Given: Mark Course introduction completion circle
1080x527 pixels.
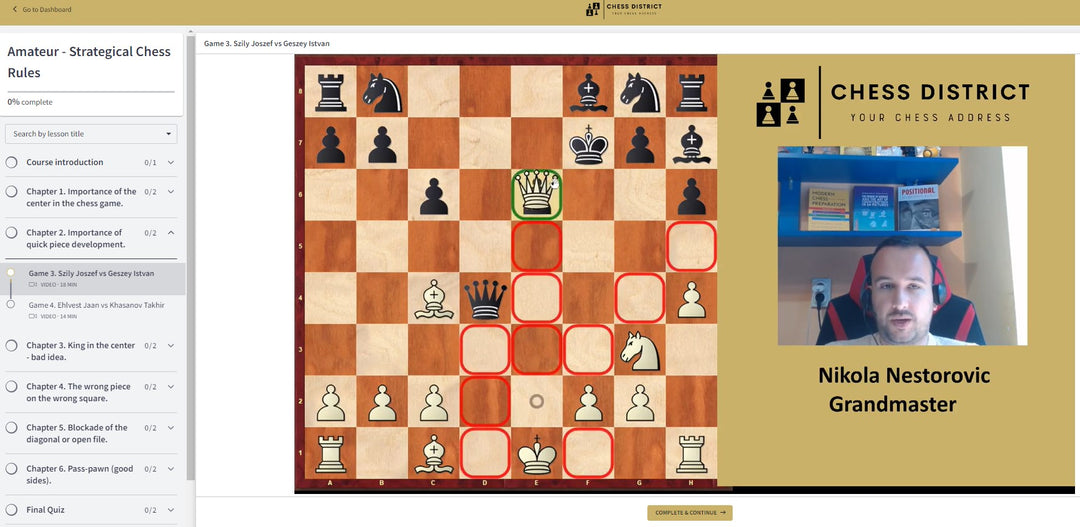Looking at the screenshot, I should pos(12,162).
